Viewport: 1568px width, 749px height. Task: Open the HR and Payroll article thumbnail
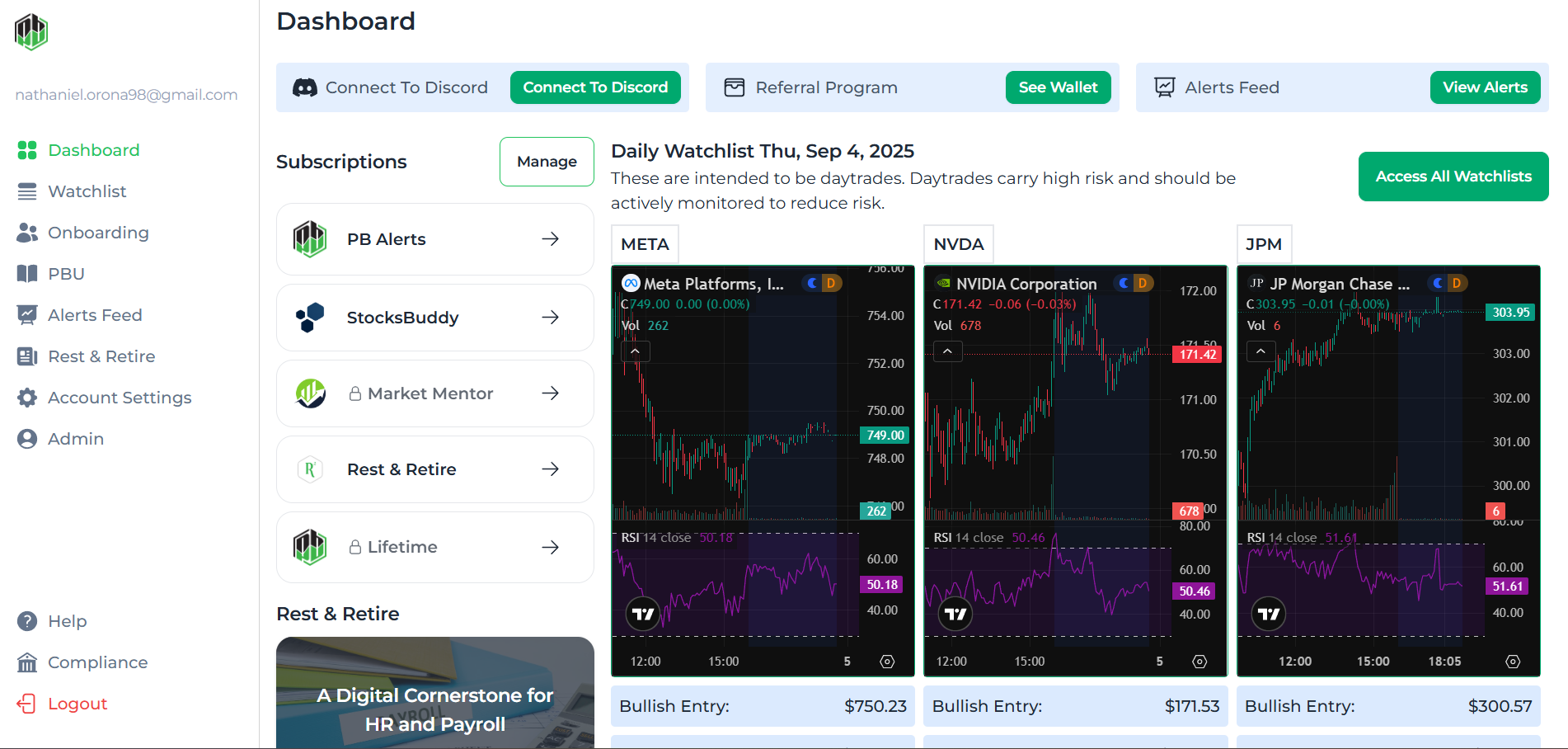click(x=435, y=693)
